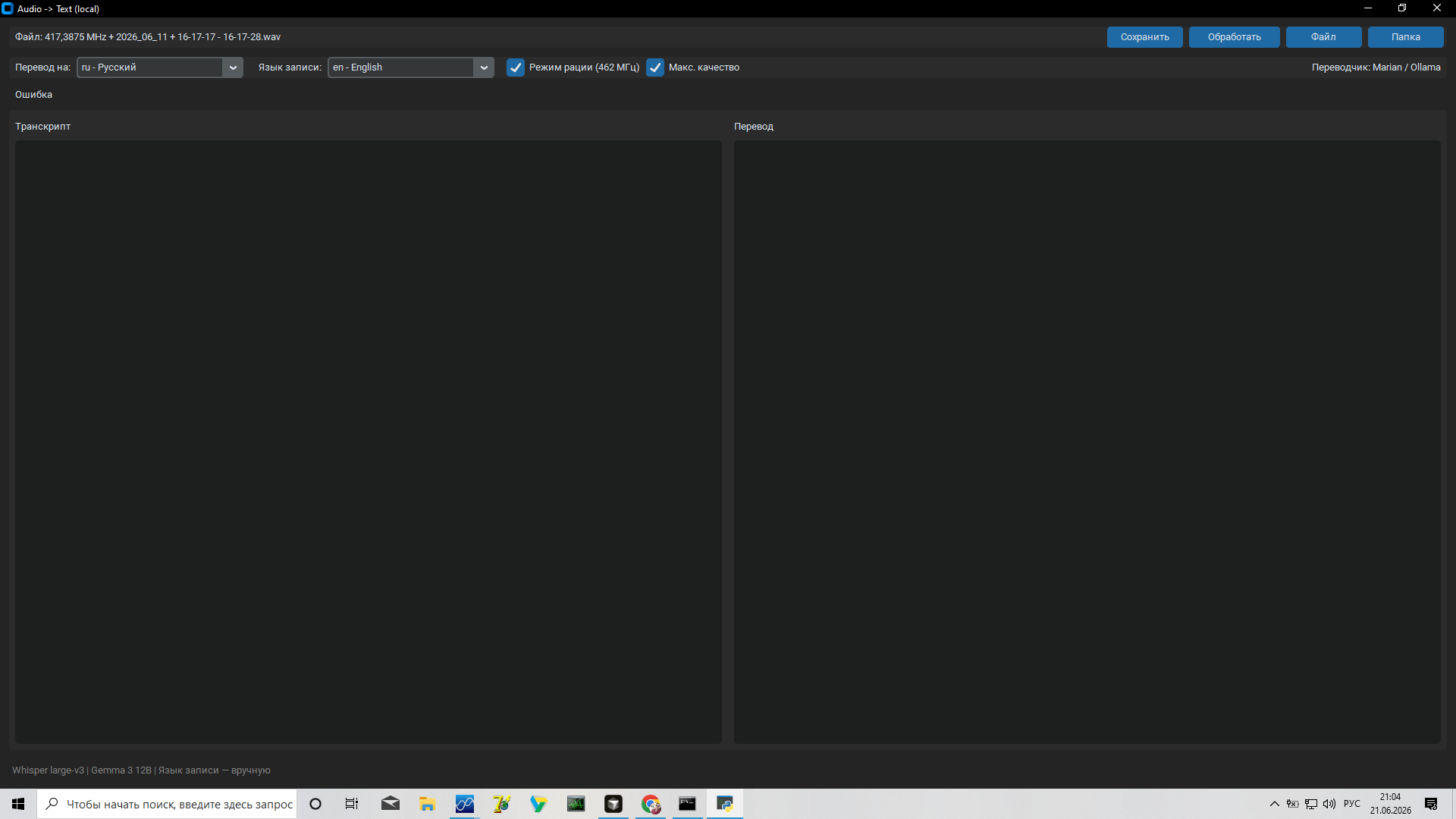The height and width of the screenshot is (819, 1456).
Task: Open the volume speaker tray icon
Action: [1329, 804]
